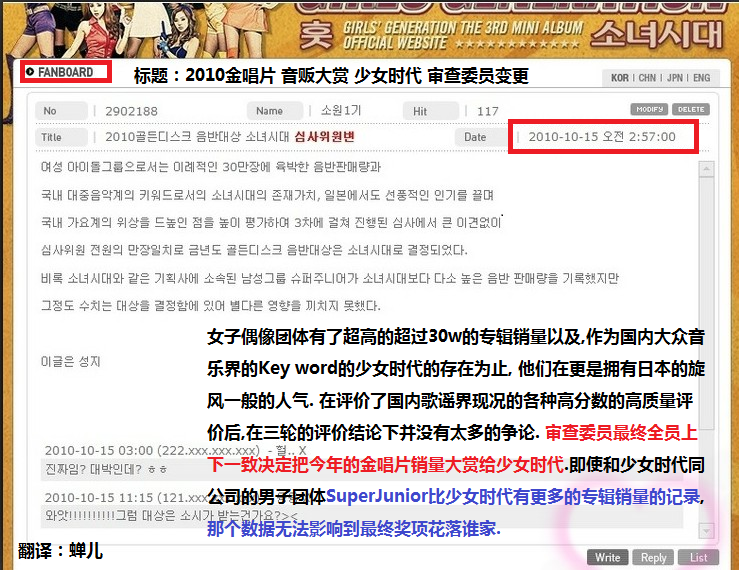
Task: Click post title 2010골든디스크 음반대상 소녀시대
Action: point(197,137)
